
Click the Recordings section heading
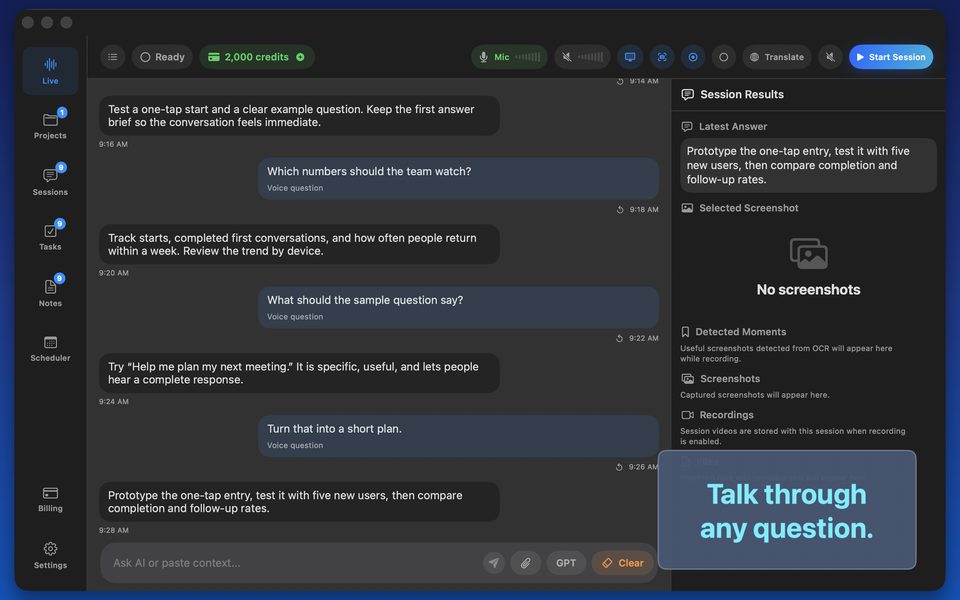click(726, 414)
